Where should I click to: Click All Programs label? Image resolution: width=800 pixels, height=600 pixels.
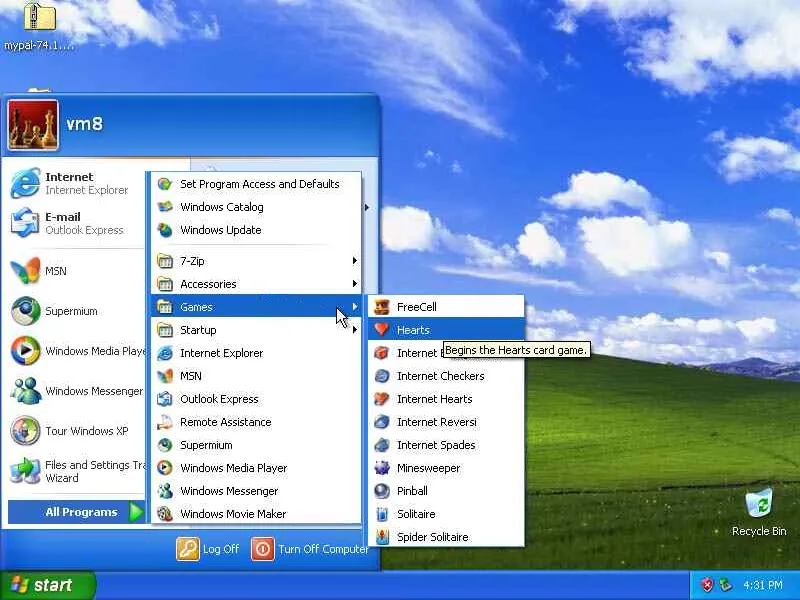click(x=82, y=512)
